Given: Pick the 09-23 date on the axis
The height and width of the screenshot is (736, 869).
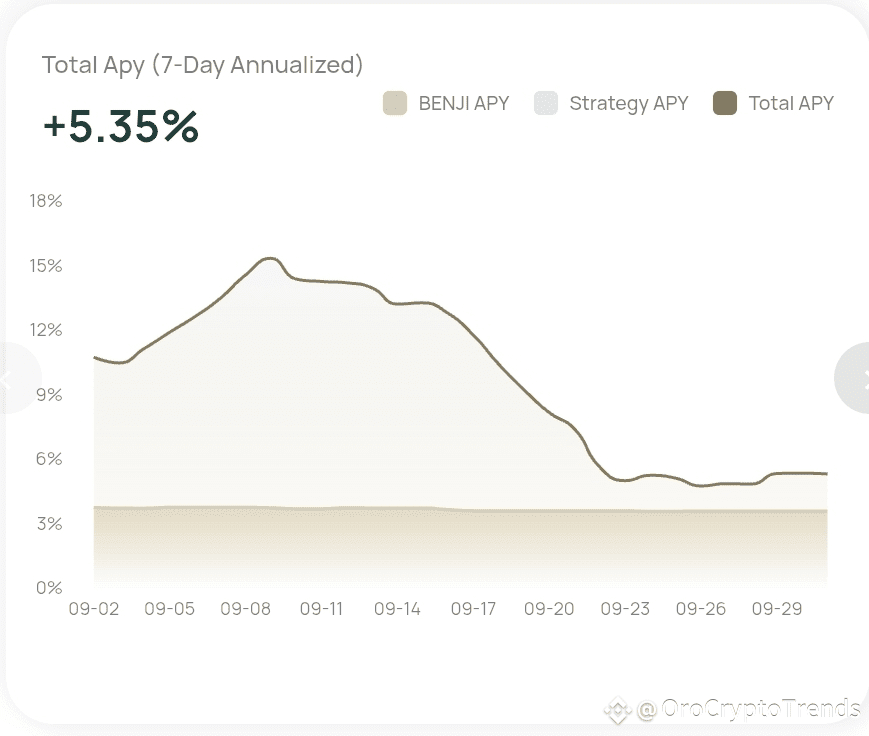Looking at the screenshot, I should (x=625, y=608).
